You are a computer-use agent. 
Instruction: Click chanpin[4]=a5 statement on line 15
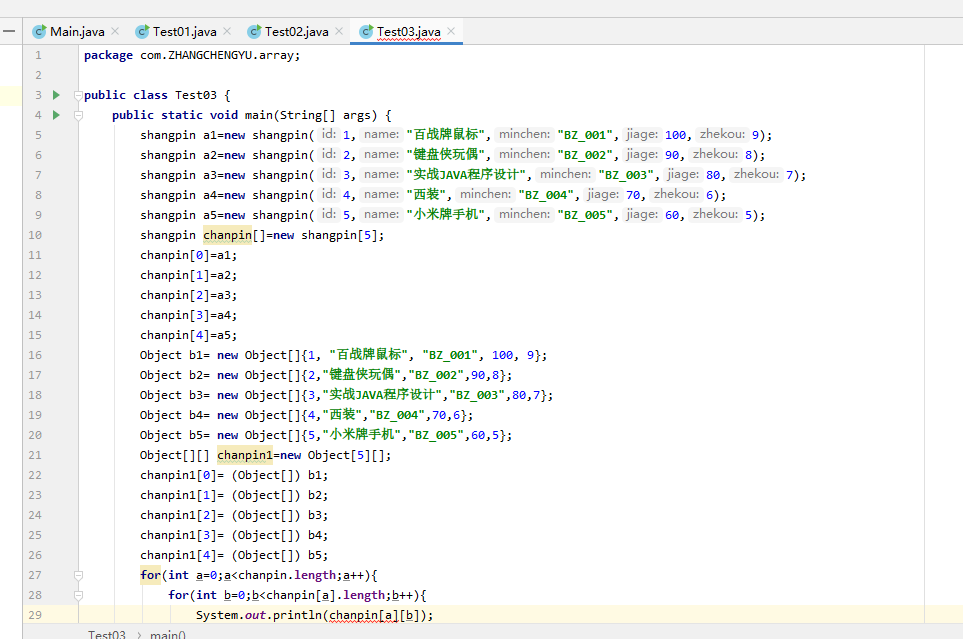tap(188, 335)
